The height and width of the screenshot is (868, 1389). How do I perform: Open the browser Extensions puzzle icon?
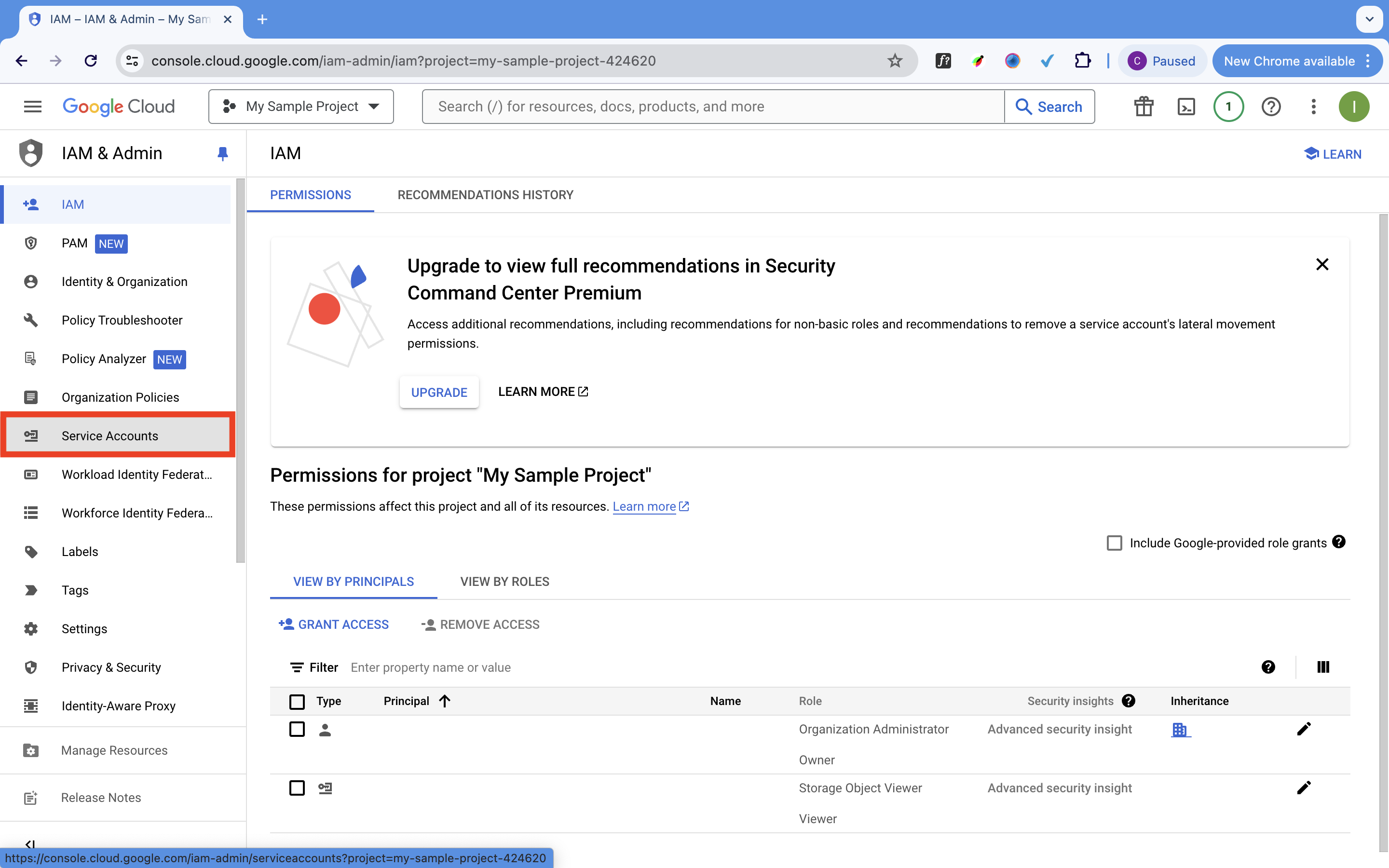(x=1082, y=61)
